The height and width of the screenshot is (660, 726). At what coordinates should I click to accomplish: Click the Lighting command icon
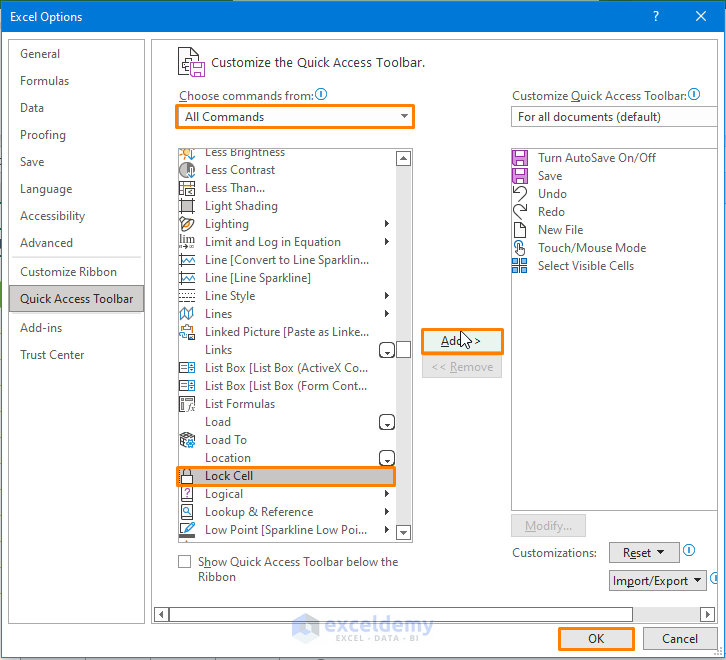187,224
